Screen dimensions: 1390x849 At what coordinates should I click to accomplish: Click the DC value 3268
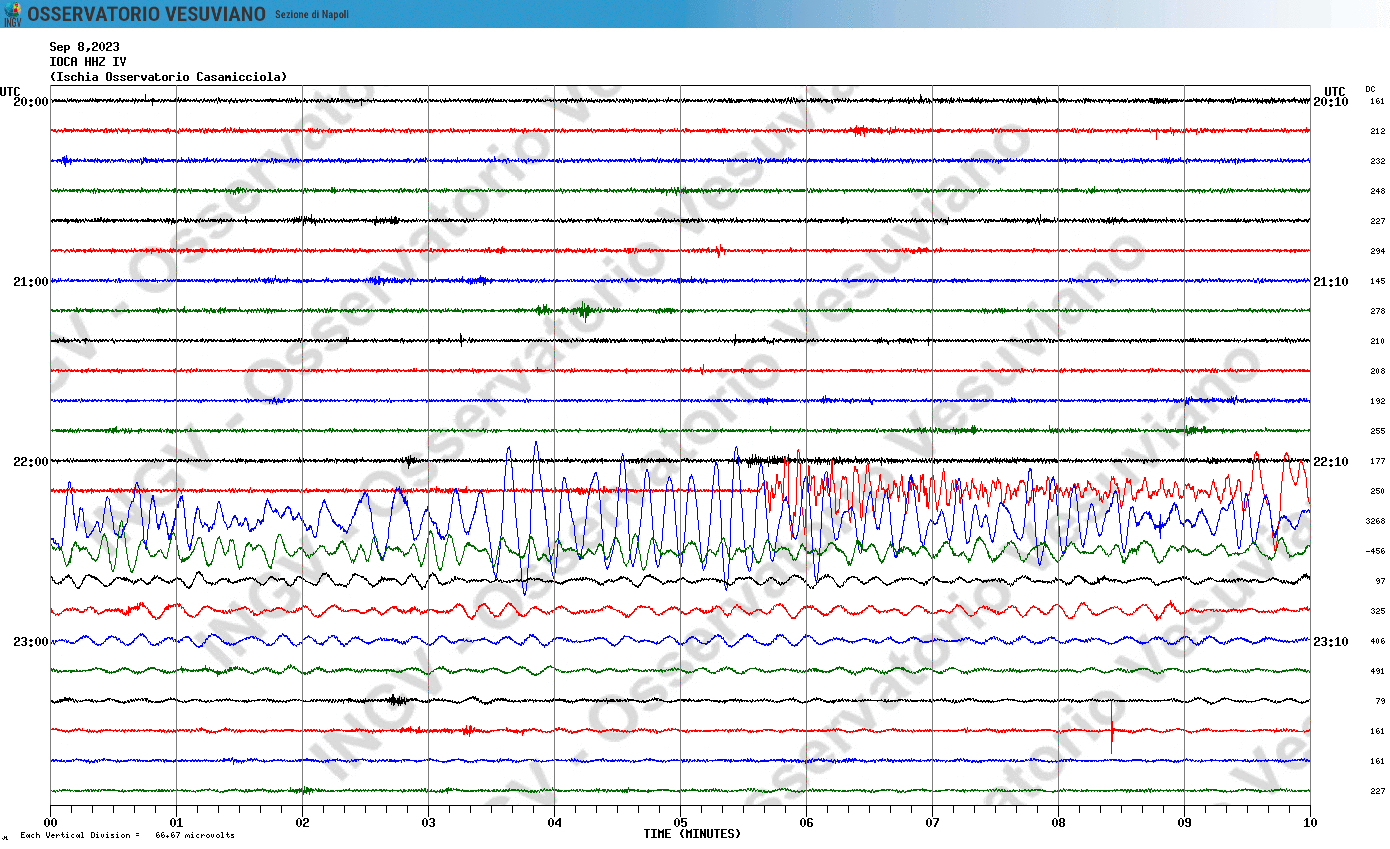point(1375,521)
